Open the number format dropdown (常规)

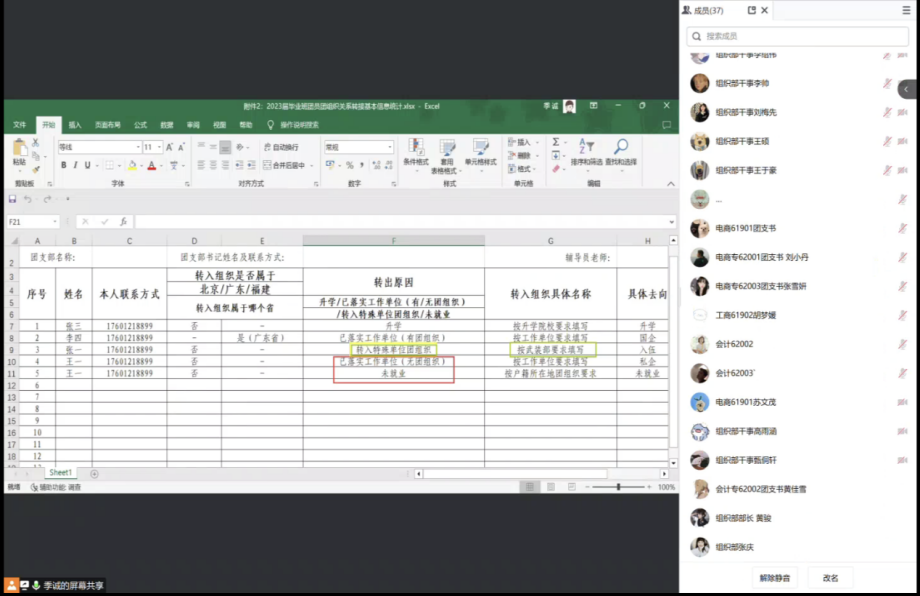358,147
